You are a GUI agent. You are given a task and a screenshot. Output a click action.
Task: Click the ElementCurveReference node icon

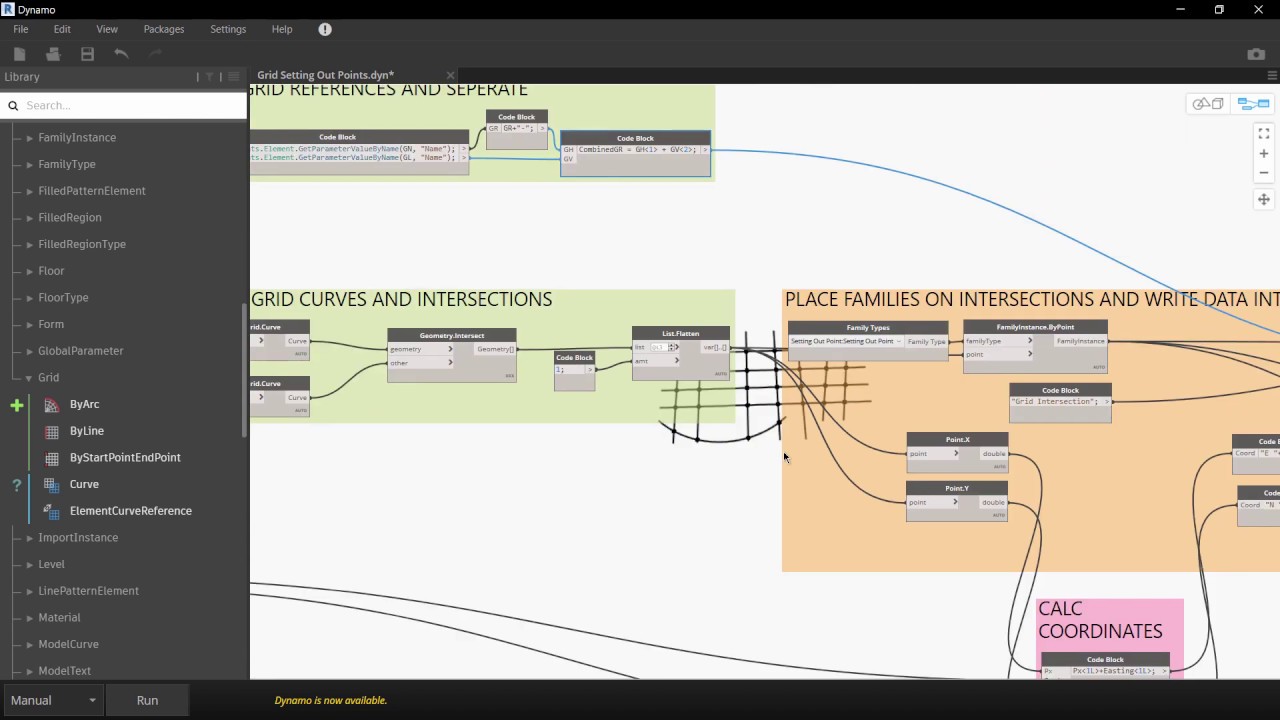(x=51, y=511)
